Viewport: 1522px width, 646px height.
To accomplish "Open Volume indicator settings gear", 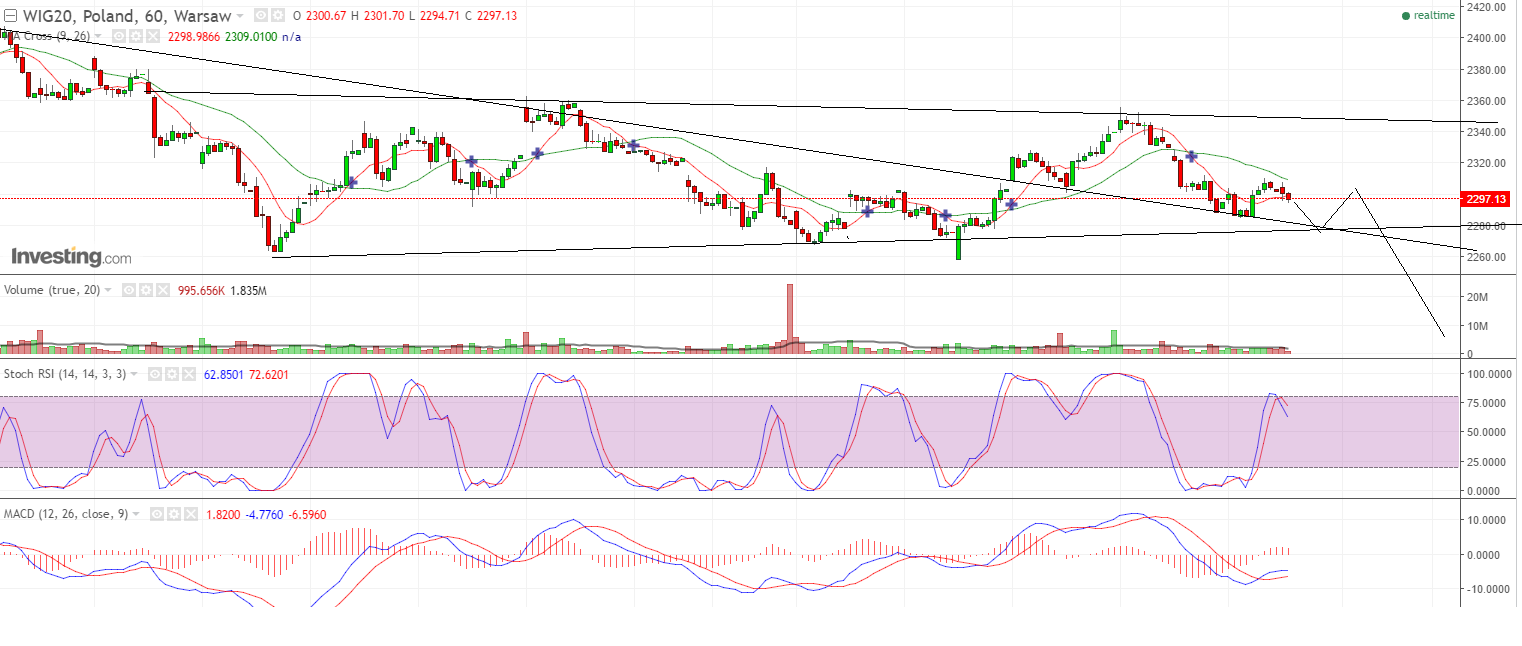I will pos(146,290).
